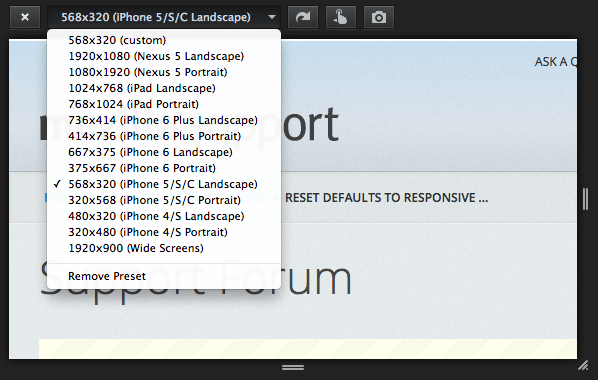This screenshot has height=380, width=598.
Task: Pick 736x414 (iPhone 6 Plus Landscape)
Action: 164,120
